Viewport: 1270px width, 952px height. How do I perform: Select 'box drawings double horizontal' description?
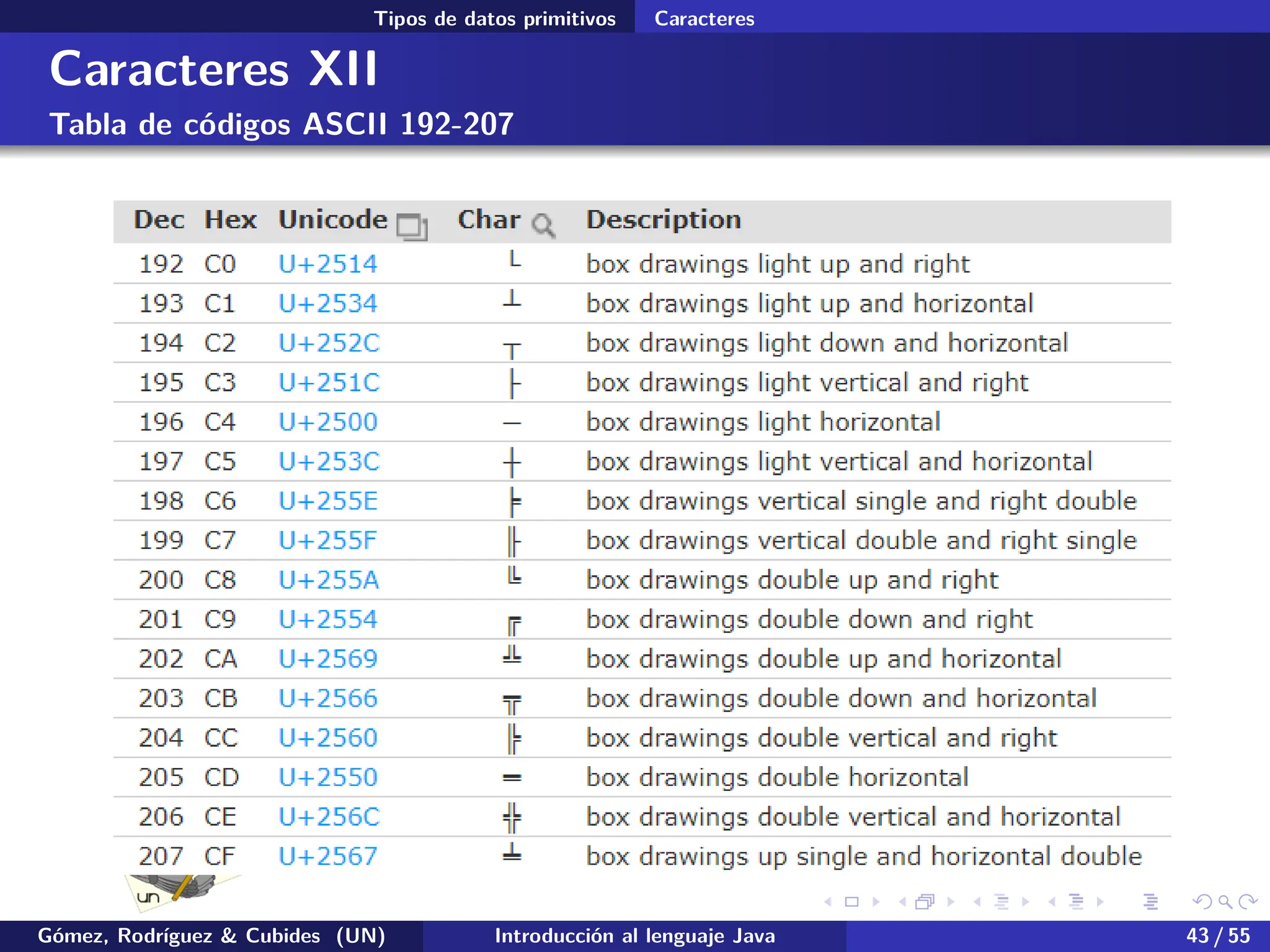click(x=778, y=777)
